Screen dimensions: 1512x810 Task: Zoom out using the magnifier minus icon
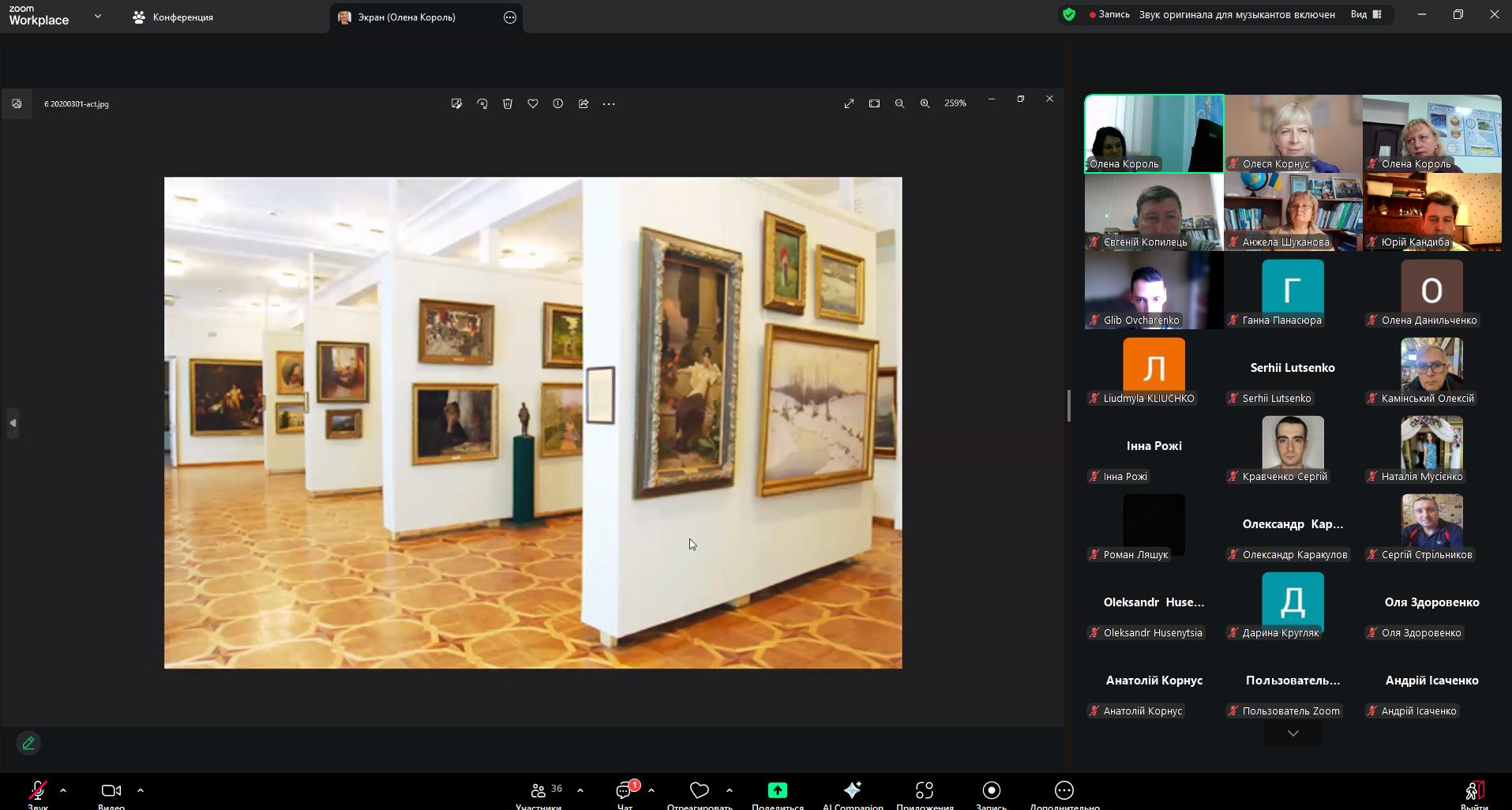pyautogui.click(x=899, y=103)
